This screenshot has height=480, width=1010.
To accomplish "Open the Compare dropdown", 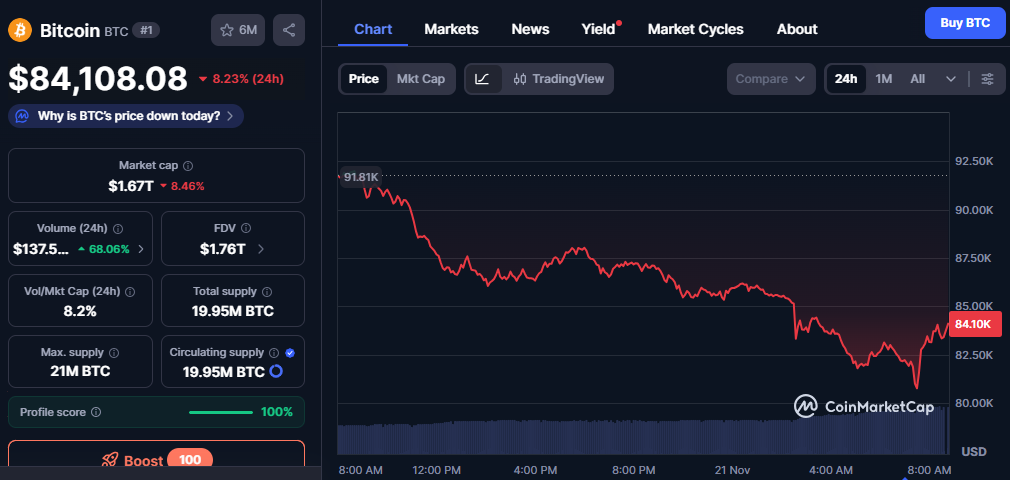I will pos(770,79).
